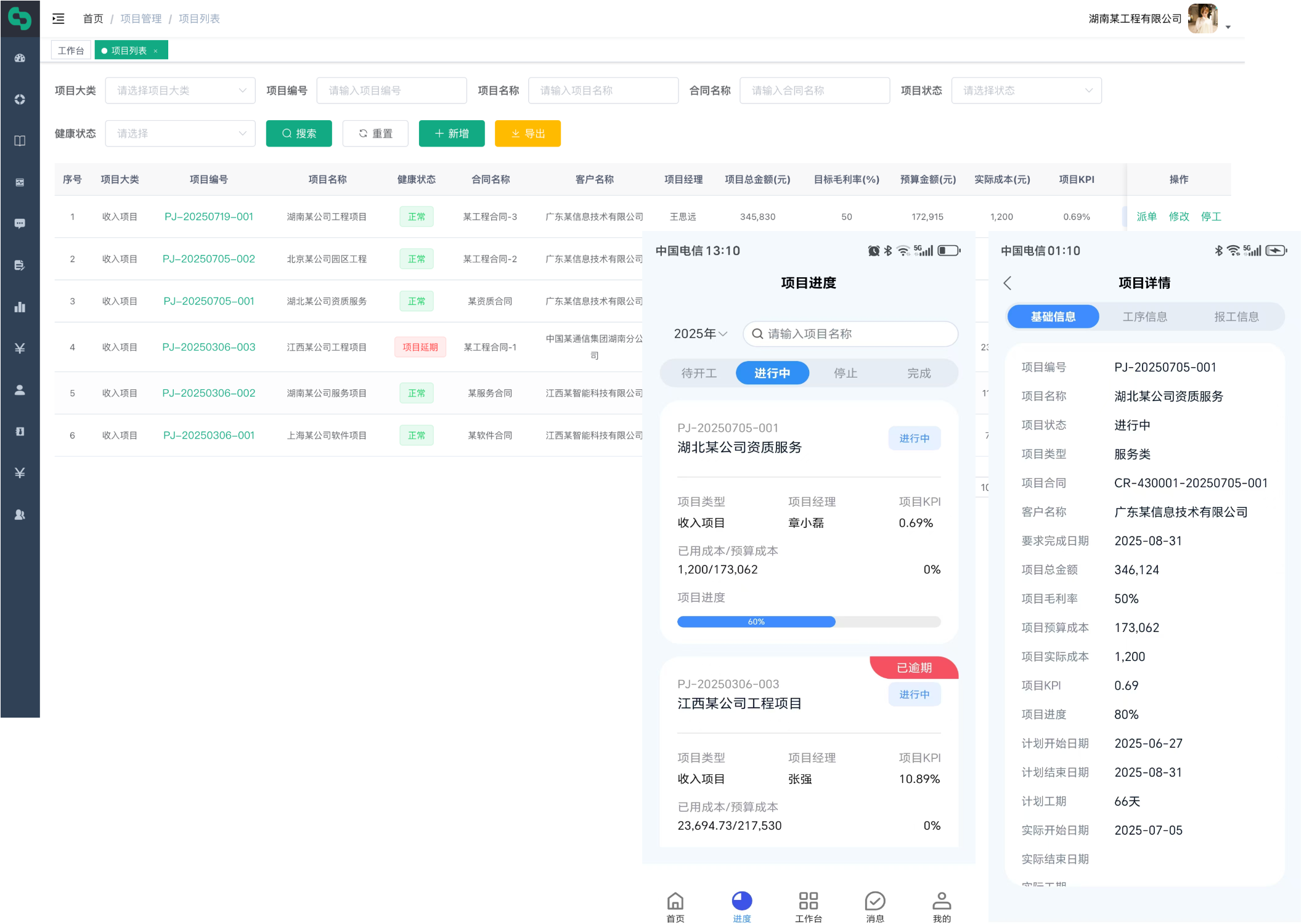
Task: Open the 健康状态 dropdown
Action: (180, 134)
